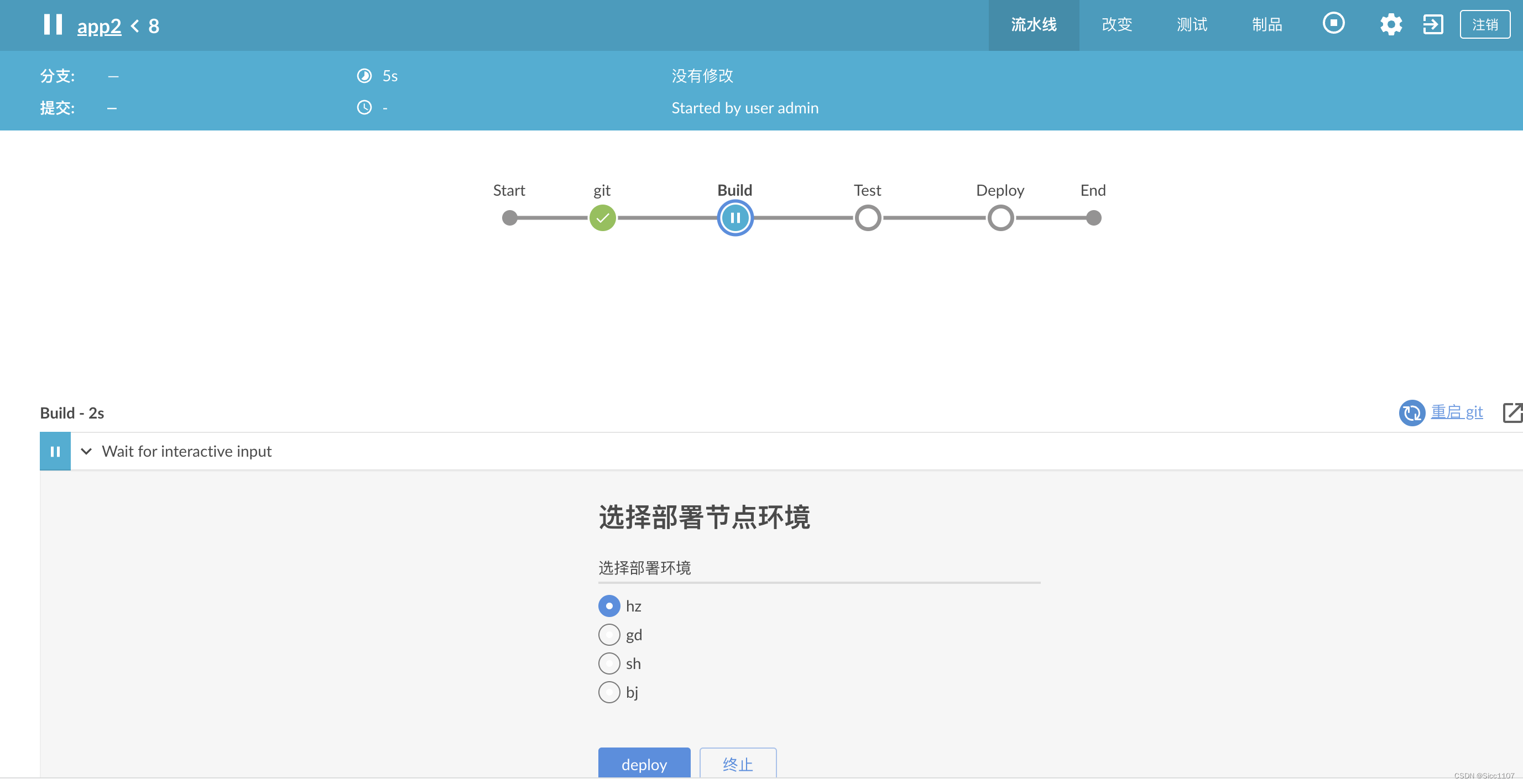Switch to the 流水线 tab
This screenshot has height=784, width=1523.
[x=1034, y=25]
